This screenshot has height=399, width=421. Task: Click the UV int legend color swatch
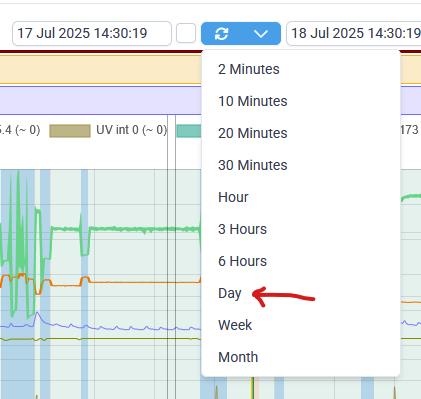pos(70,131)
